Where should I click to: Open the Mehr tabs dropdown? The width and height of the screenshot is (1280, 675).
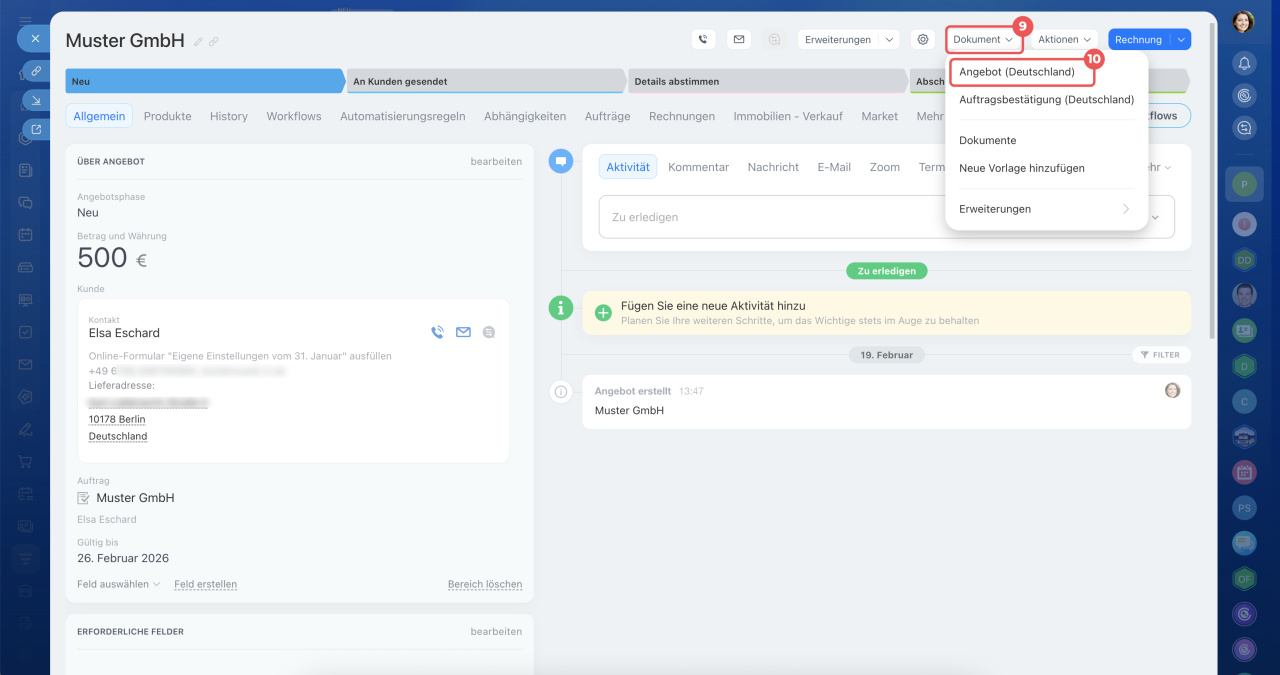[x=930, y=116]
